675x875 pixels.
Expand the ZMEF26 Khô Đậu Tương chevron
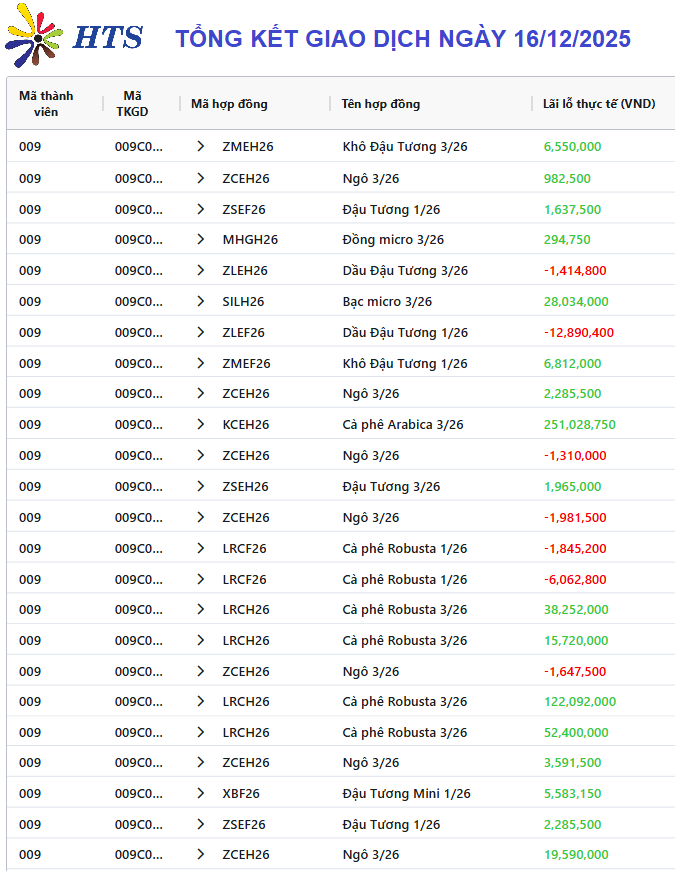(x=201, y=364)
